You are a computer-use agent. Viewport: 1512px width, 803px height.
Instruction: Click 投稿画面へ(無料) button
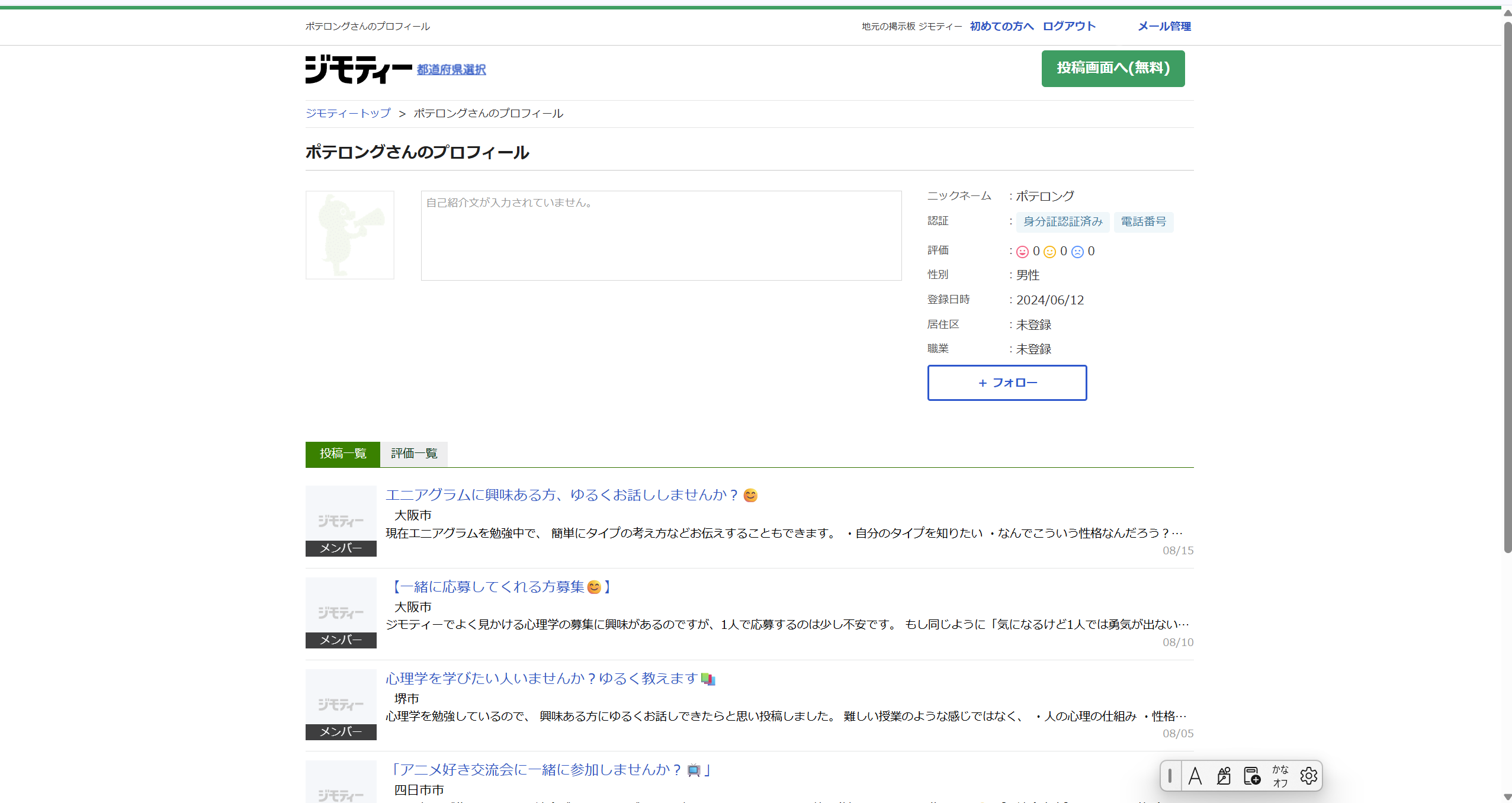tap(1113, 69)
